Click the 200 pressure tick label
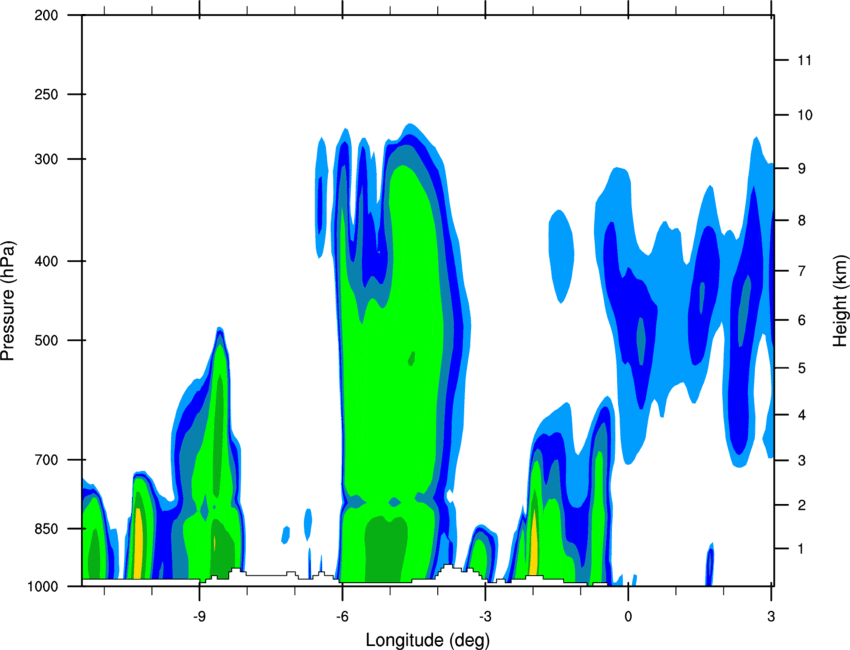Screen dimensions: 850x650 coord(46,15)
